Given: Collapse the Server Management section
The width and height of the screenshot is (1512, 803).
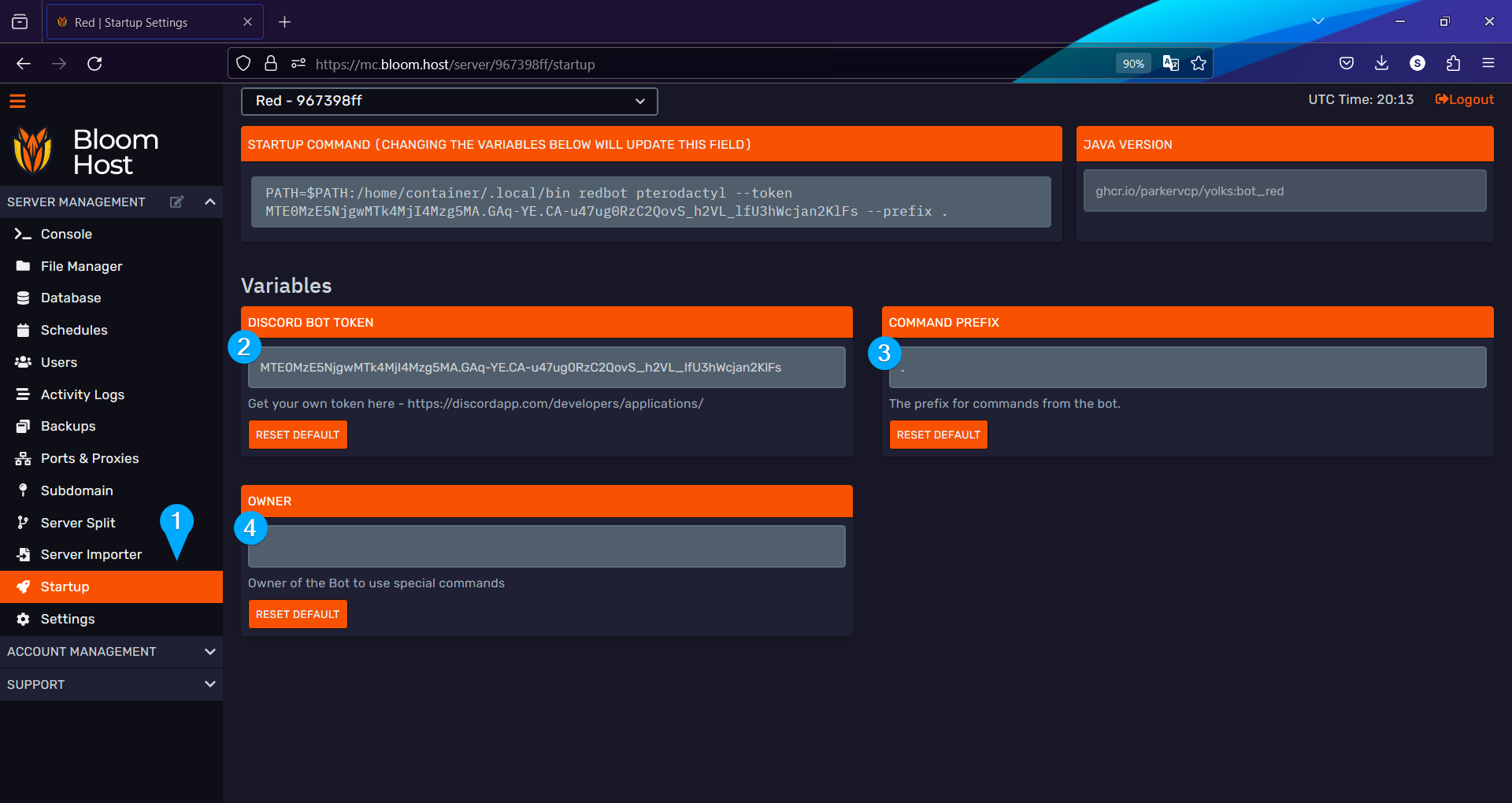Looking at the screenshot, I should (209, 202).
